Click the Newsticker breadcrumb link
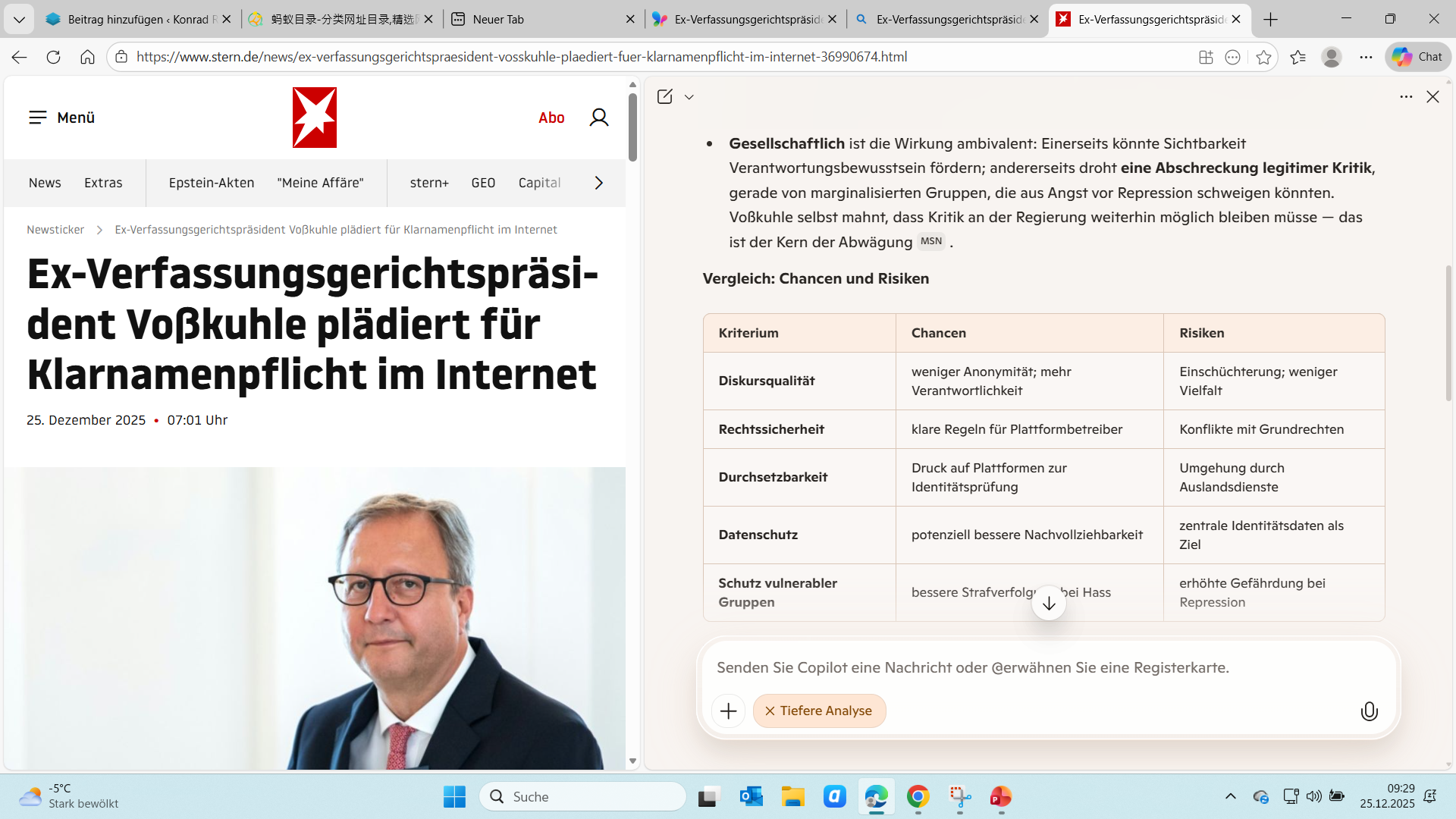 (x=55, y=230)
